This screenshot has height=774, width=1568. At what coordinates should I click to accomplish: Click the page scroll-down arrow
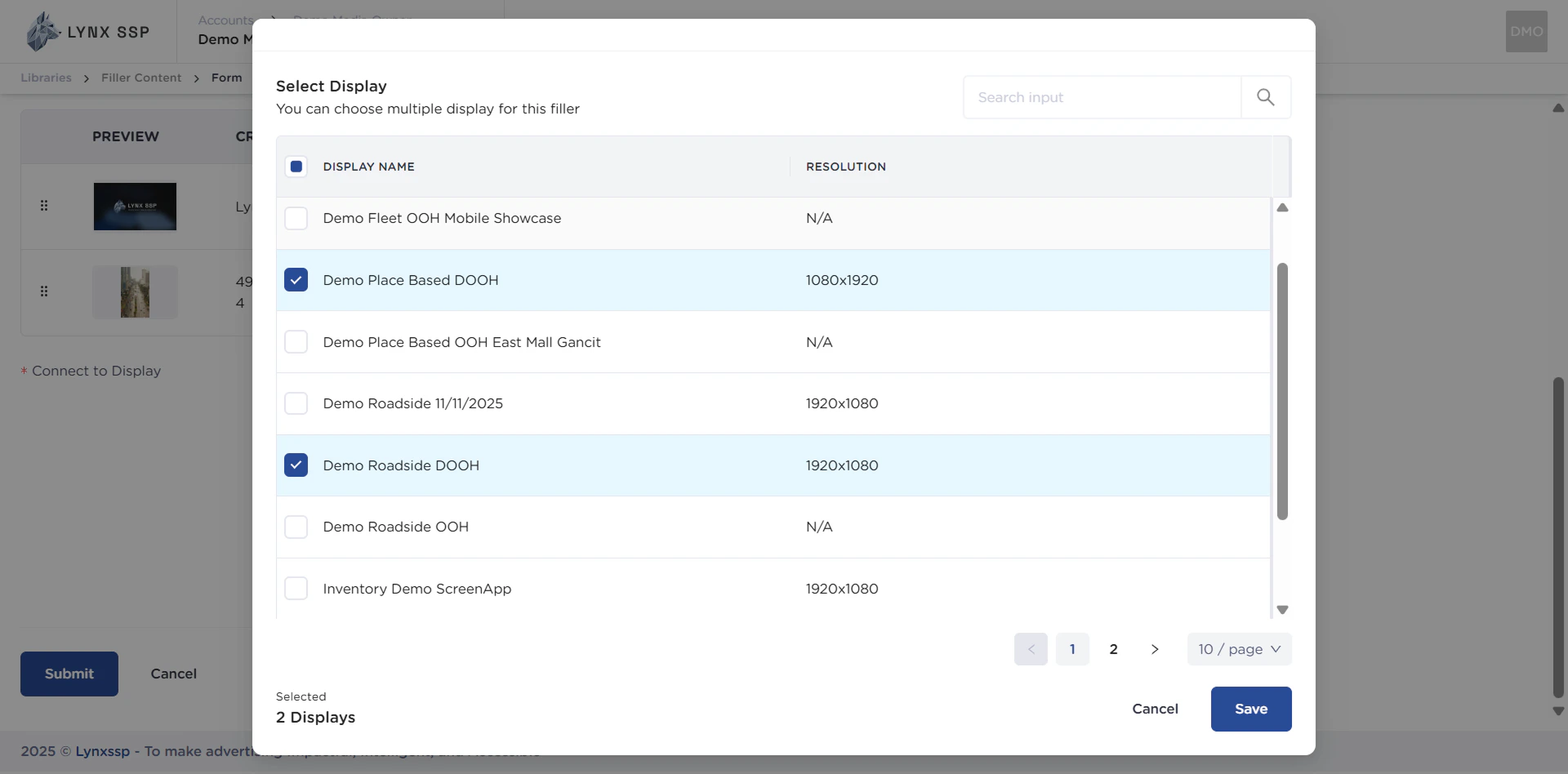click(x=1558, y=711)
